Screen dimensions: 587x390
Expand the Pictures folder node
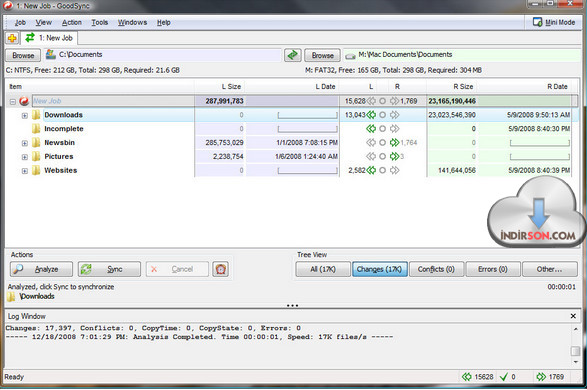(25, 157)
